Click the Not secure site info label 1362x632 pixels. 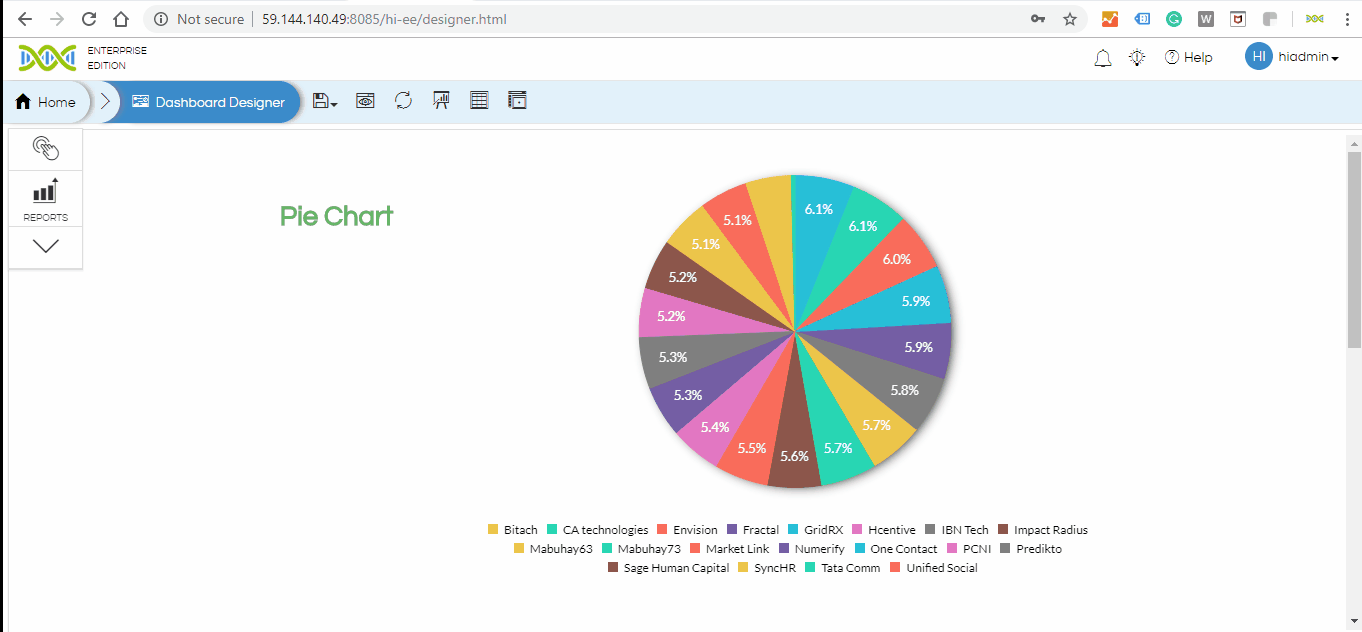coord(199,19)
